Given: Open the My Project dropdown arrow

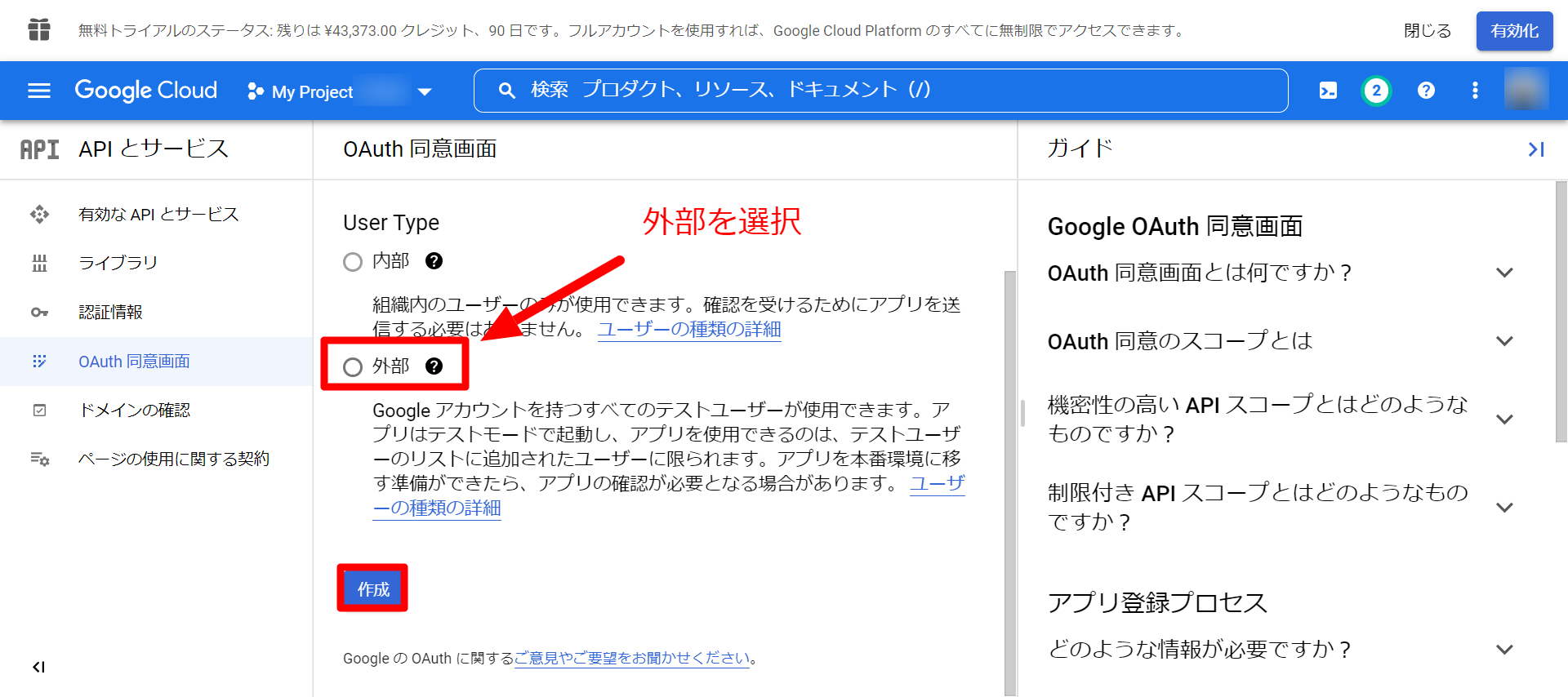Looking at the screenshot, I should tap(425, 92).
